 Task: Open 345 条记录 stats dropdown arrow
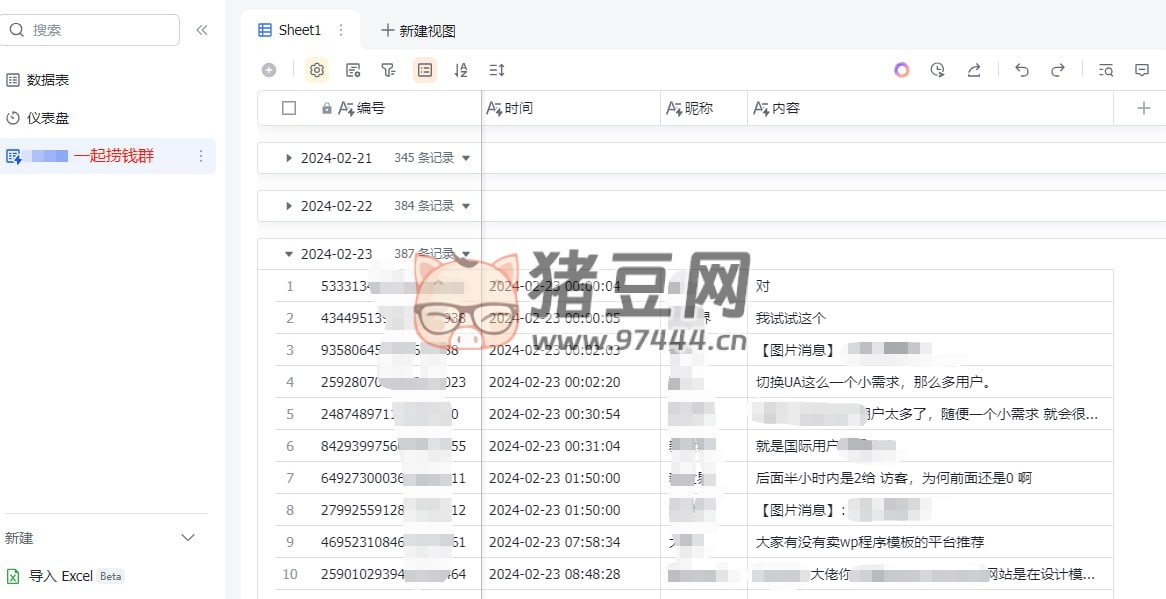click(x=466, y=158)
